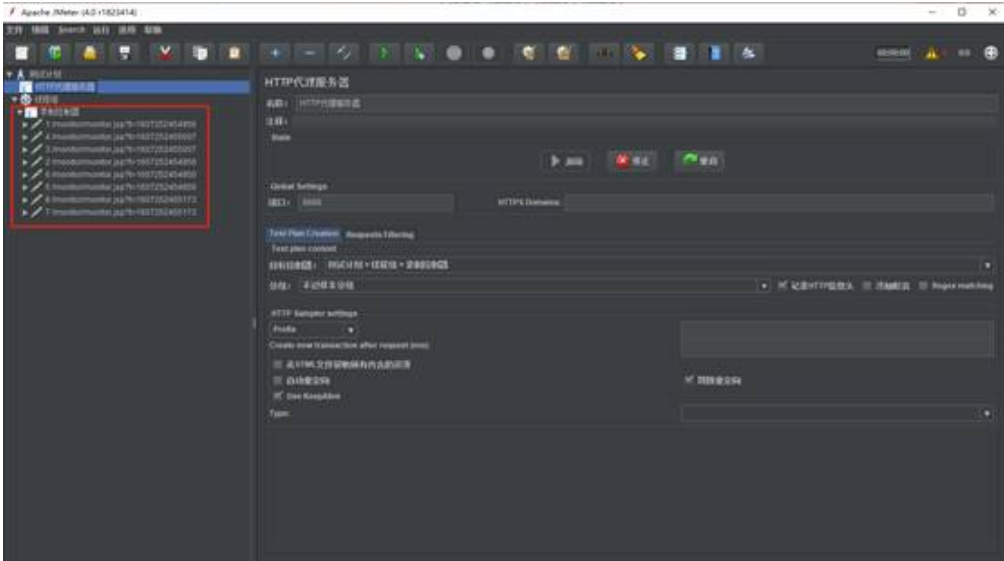Viewport: 1004px width, 561px height.
Task: Click the green 重启 restart button
Action: pyautogui.click(x=700, y=161)
